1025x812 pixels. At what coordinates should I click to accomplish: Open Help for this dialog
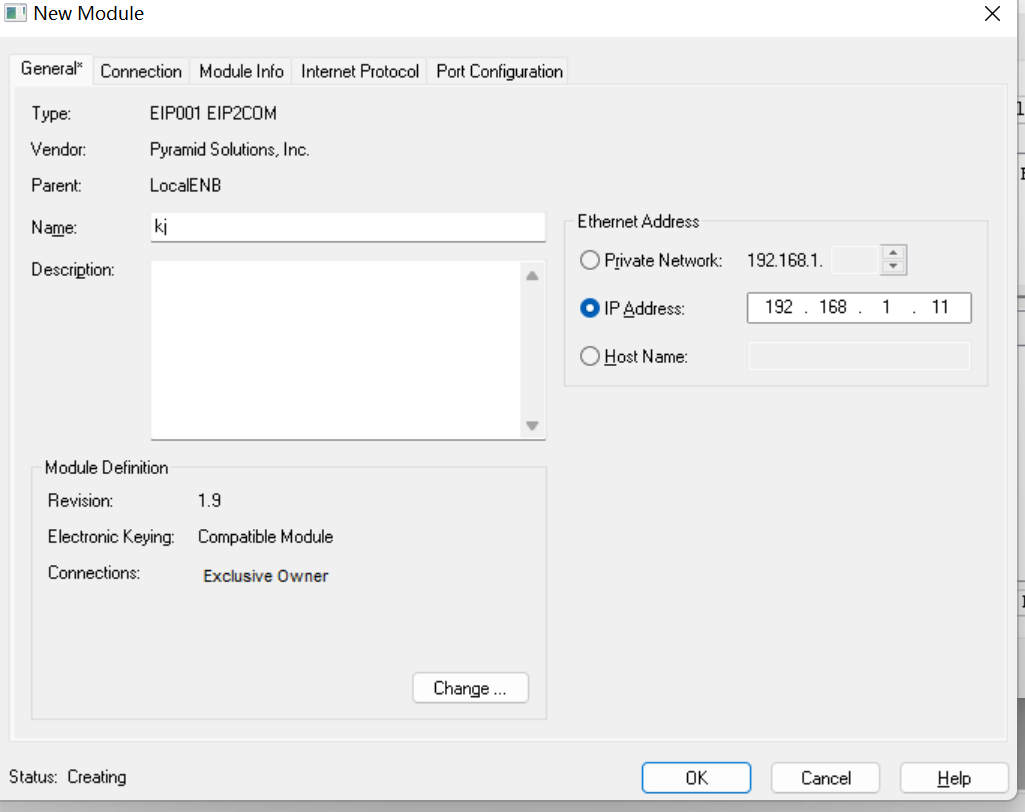953,778
